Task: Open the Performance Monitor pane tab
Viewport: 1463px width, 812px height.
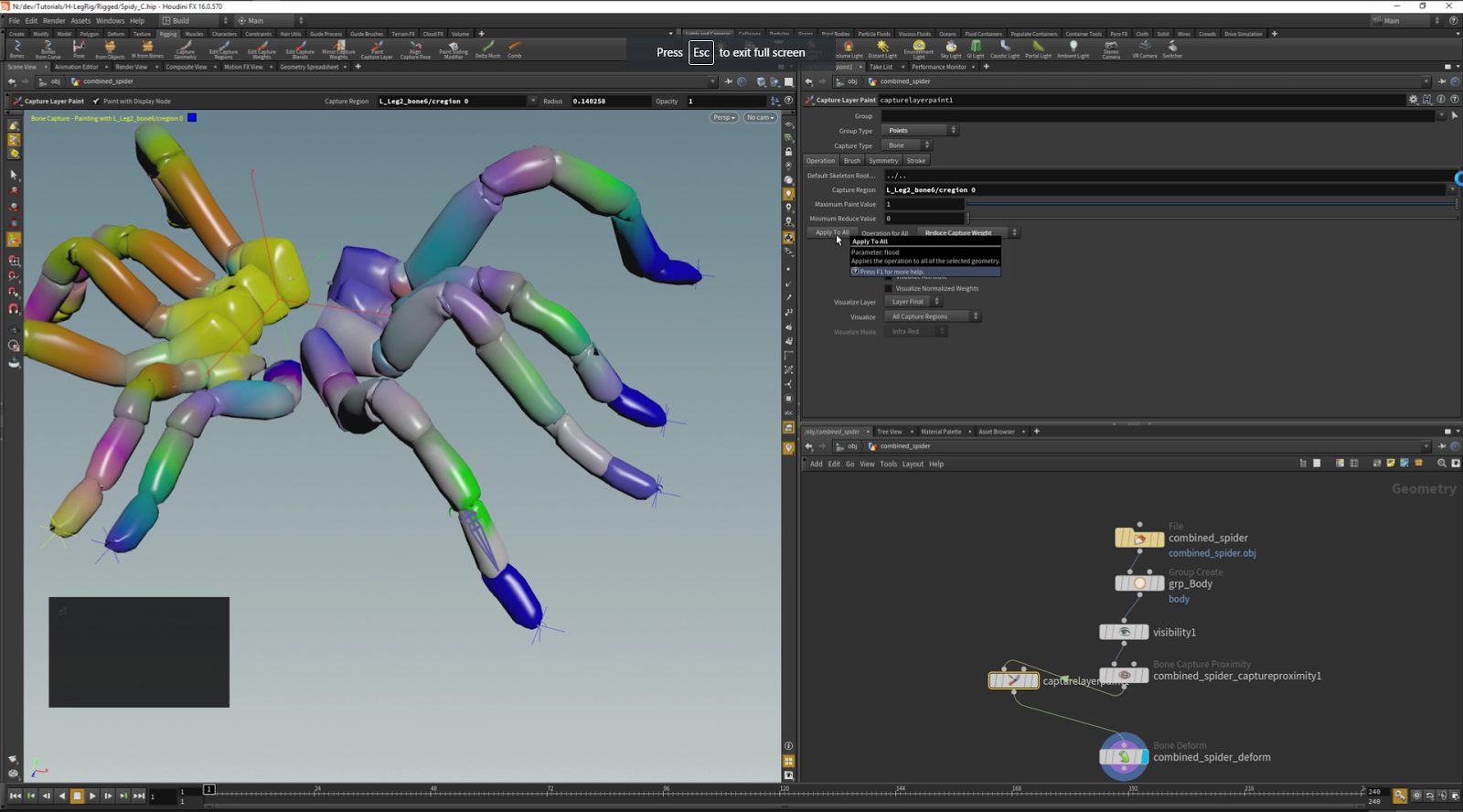Action: click(x=938, y=67)
